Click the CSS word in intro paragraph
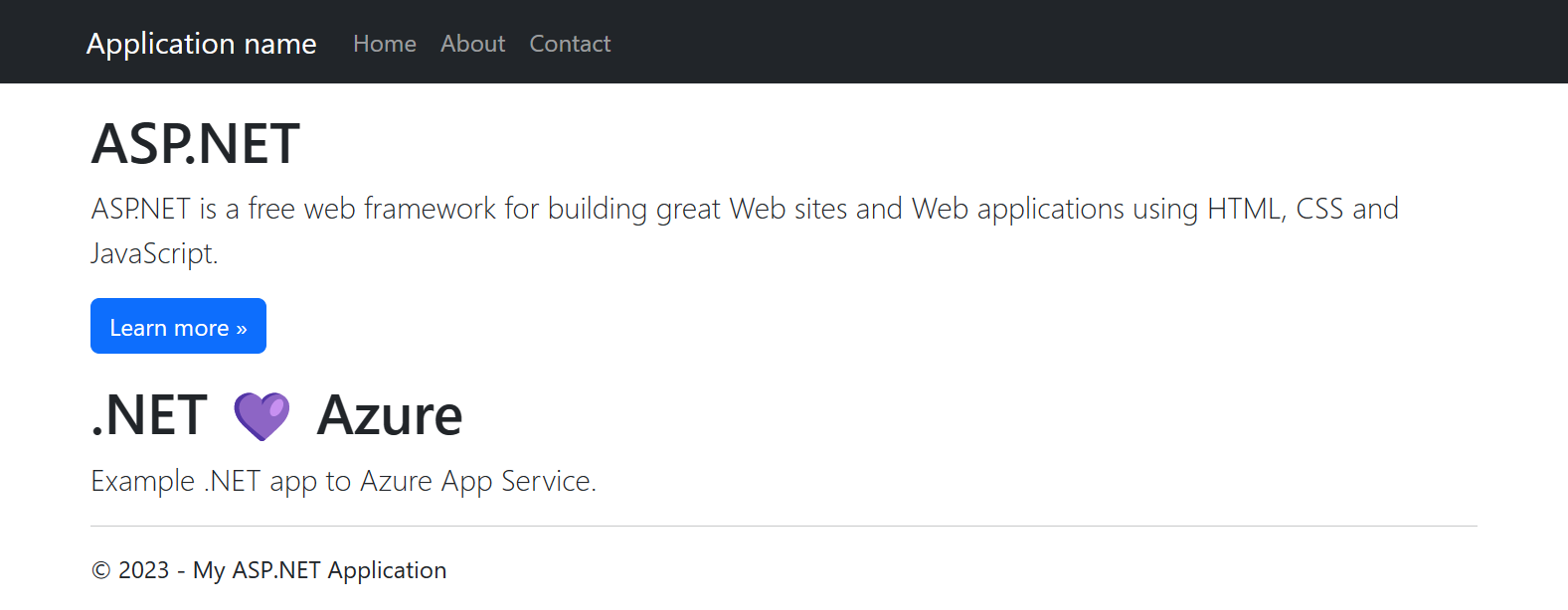1568x610 pixels. (1319, 209)
